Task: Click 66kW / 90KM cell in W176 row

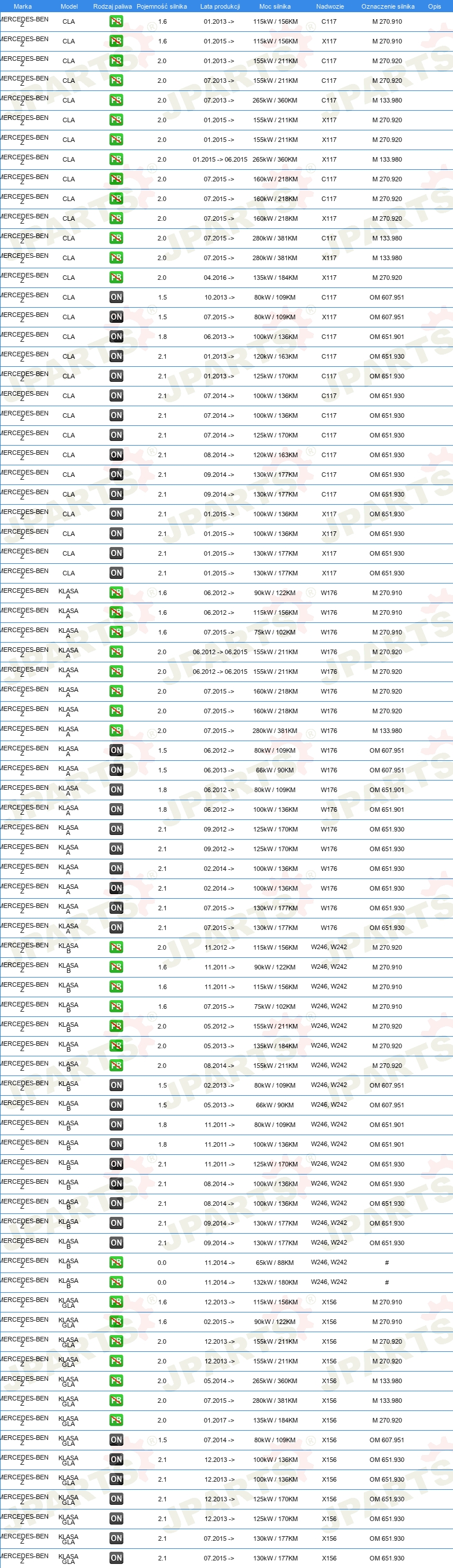Action: (x=275, y=770)
